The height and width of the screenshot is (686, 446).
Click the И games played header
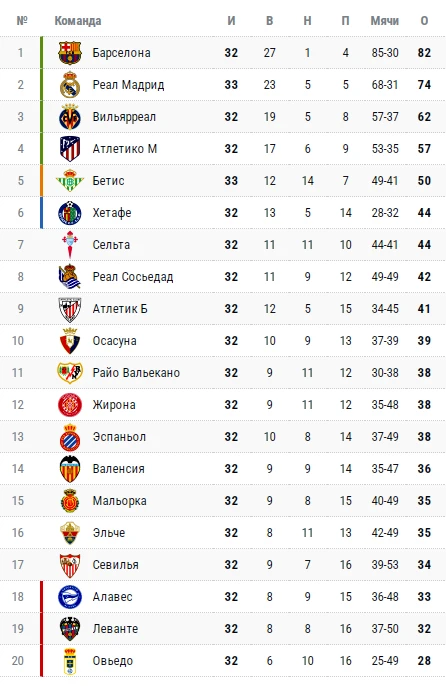coord(231,21)
